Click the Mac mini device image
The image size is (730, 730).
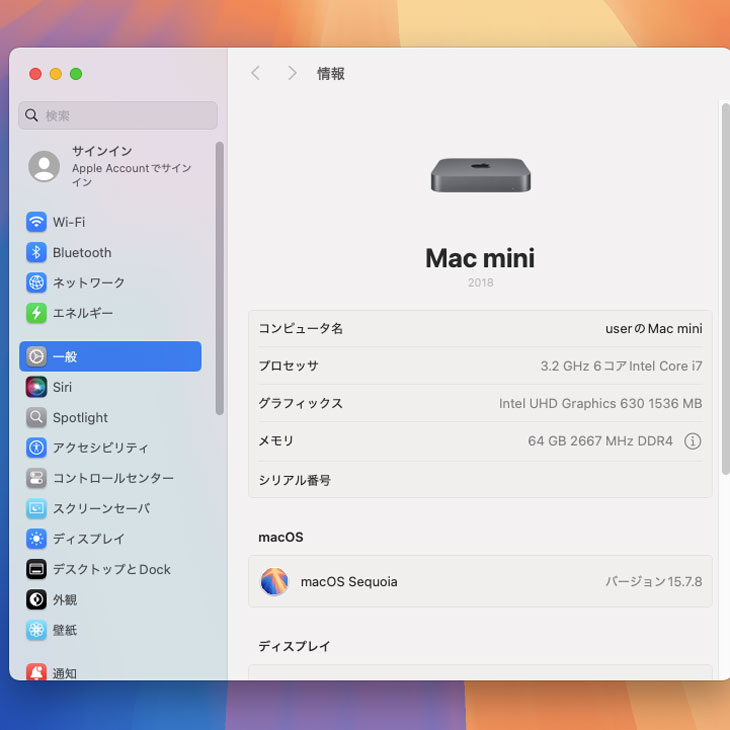(480, 175)
